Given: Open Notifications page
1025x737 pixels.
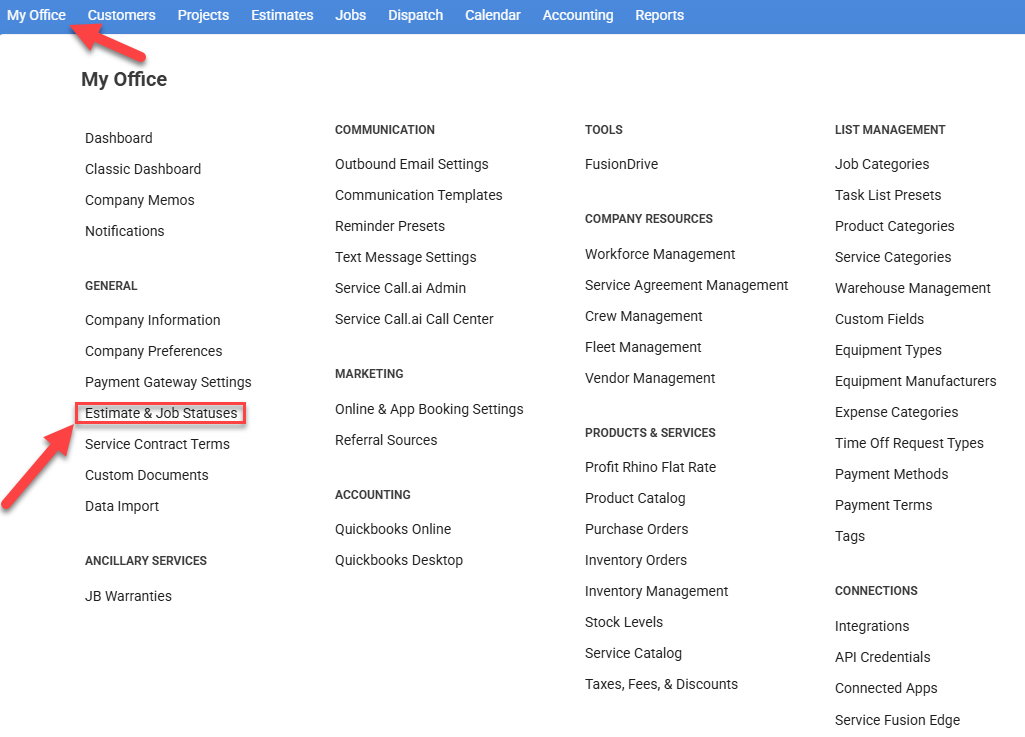Looking at the screenshot, I should (x=125, y=231).
